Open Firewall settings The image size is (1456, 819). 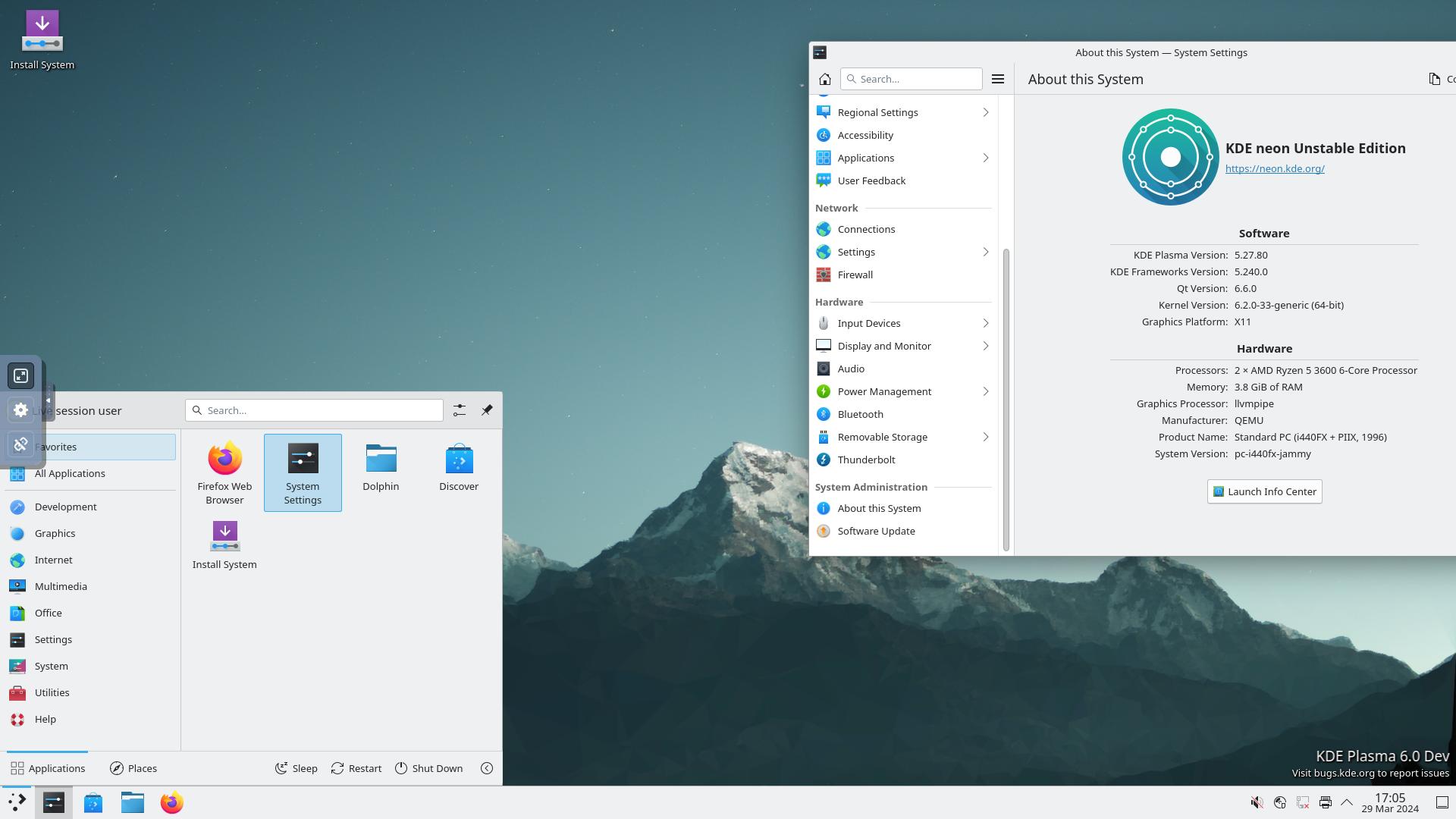tap(903, 275)
